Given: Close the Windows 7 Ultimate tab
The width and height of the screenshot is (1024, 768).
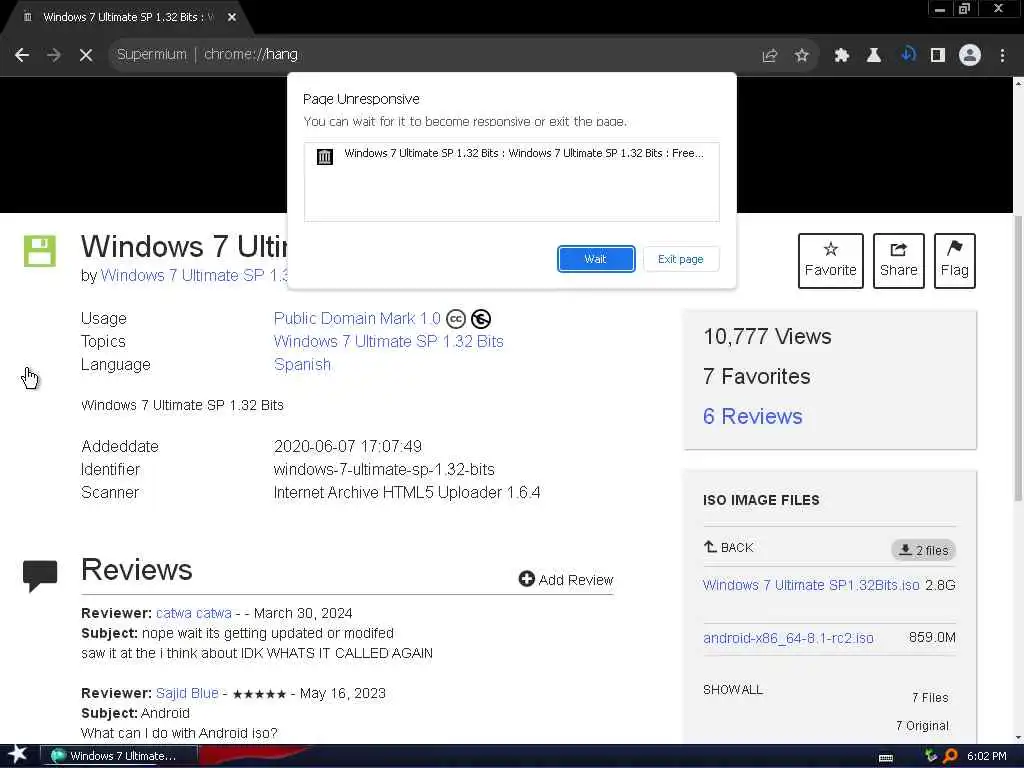Looking at the screenshot, I should [232, 17].
